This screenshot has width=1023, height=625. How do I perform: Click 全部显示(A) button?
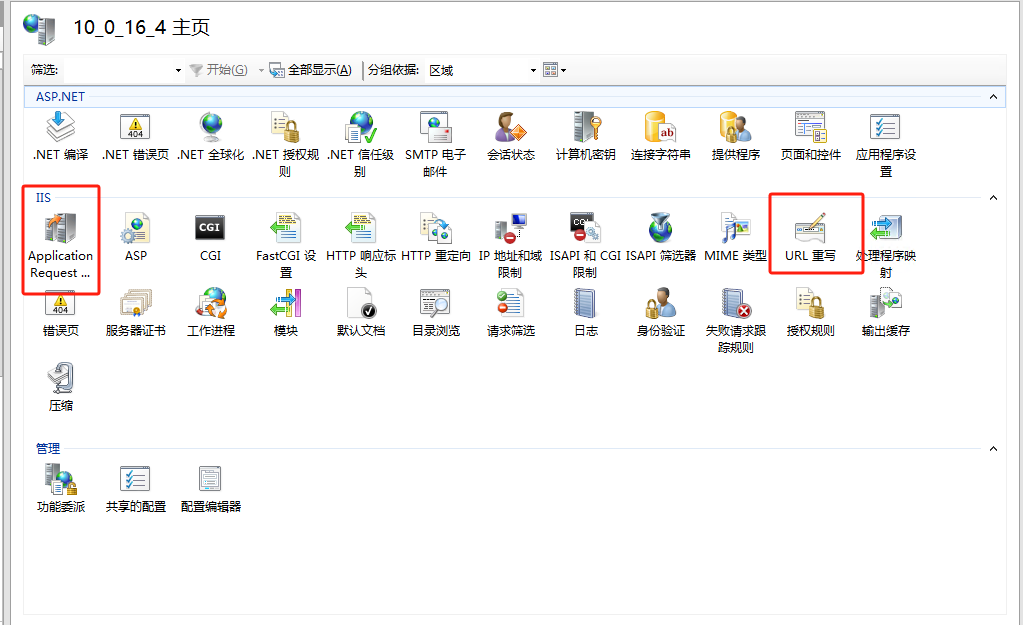[311, 70]
